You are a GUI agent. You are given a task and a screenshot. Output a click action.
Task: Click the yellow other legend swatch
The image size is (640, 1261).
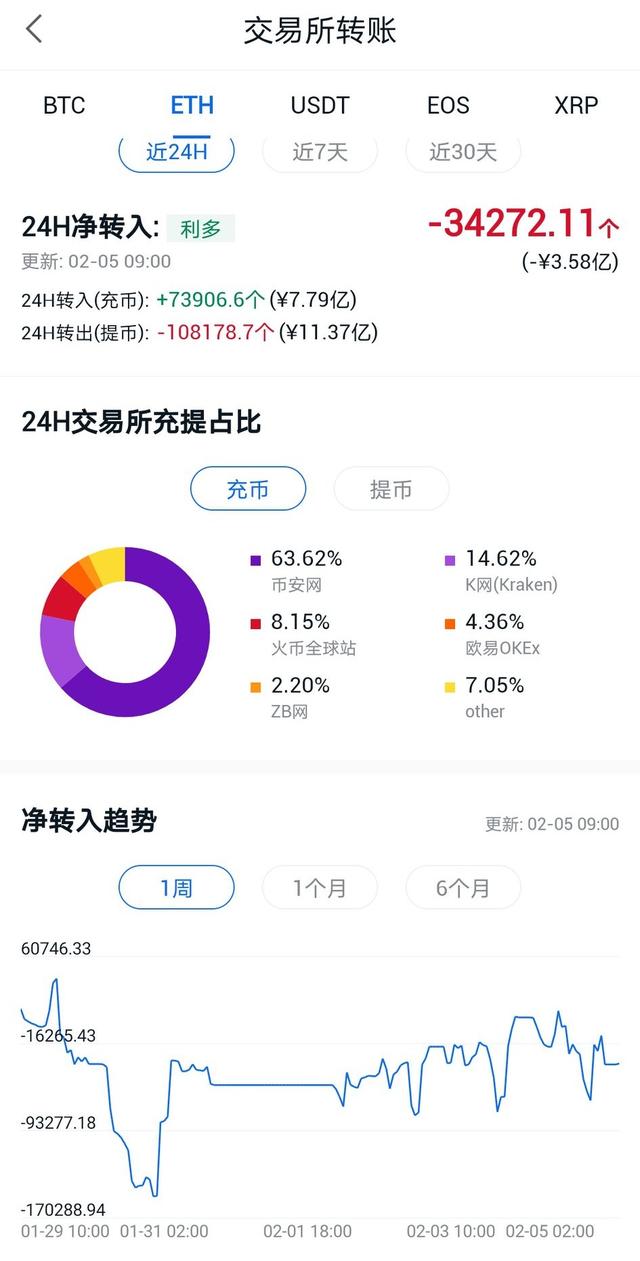coord(450,686)
